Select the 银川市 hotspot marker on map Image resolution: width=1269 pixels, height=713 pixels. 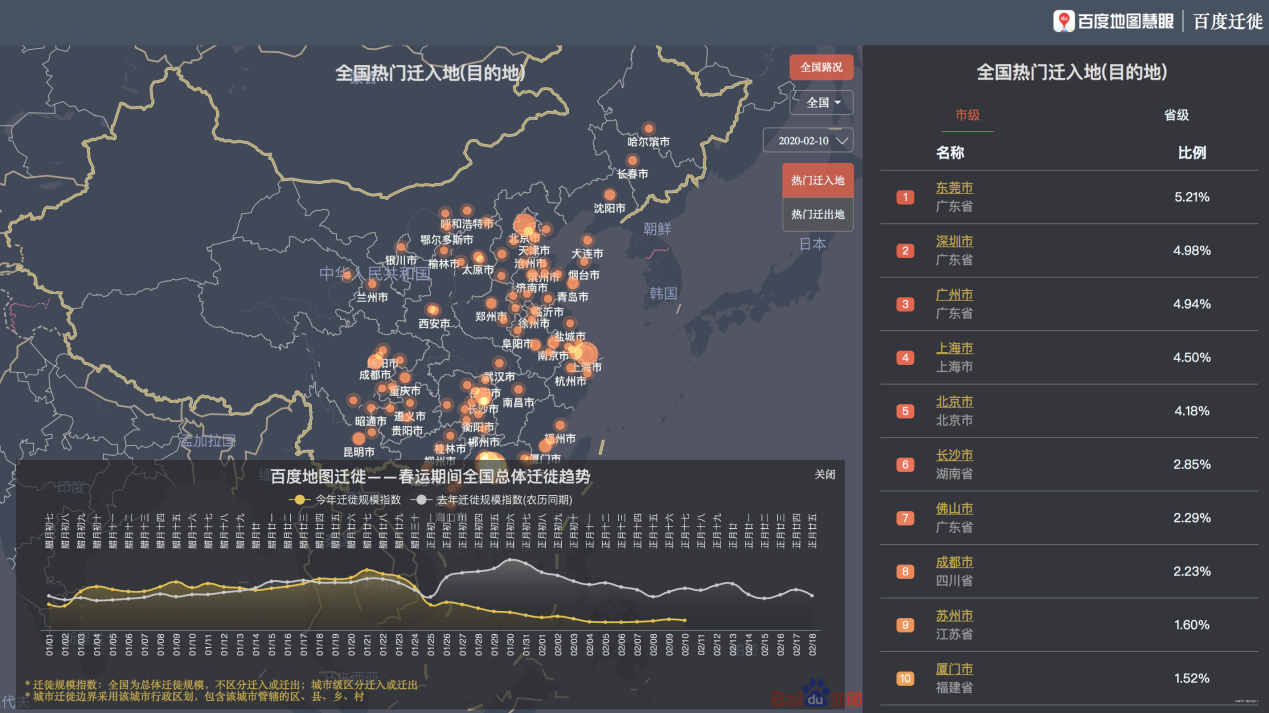coord(402,247)
